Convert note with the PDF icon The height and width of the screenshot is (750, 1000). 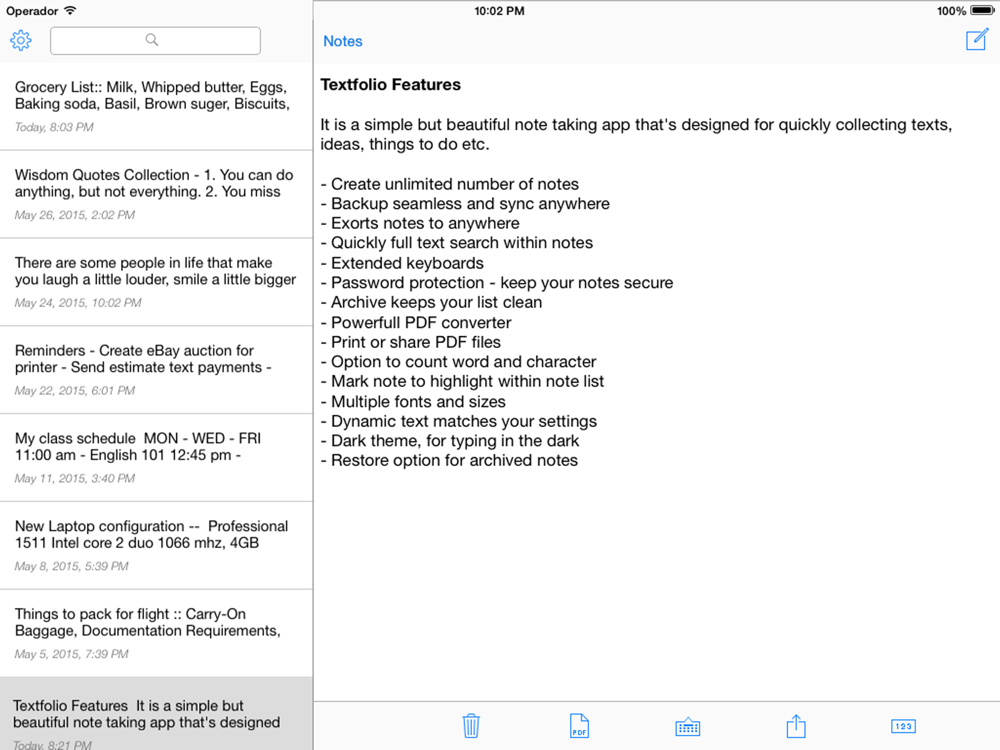tap(579, 726)
